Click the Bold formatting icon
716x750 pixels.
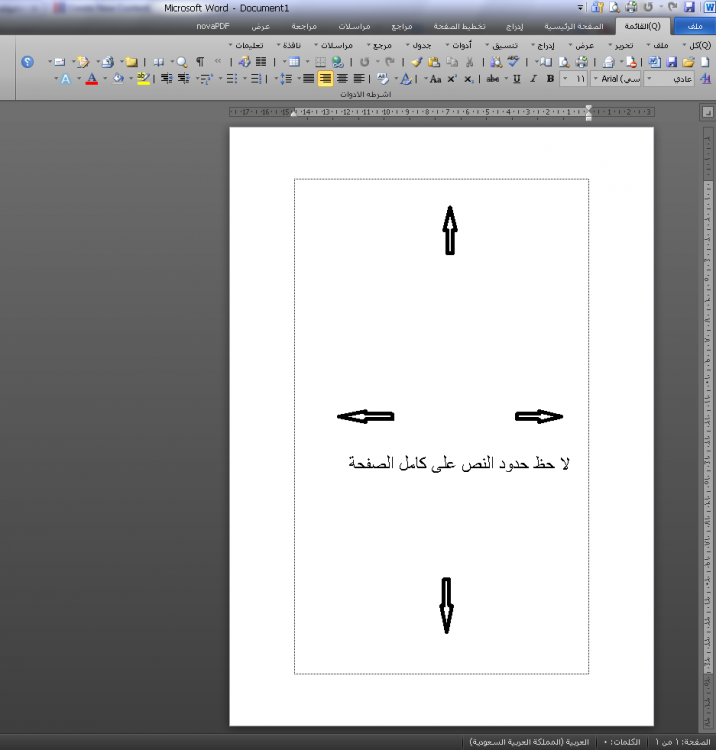[x=549, y=78]
